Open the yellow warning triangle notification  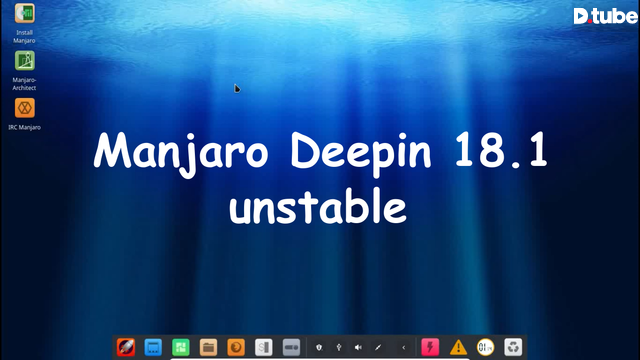458,347
